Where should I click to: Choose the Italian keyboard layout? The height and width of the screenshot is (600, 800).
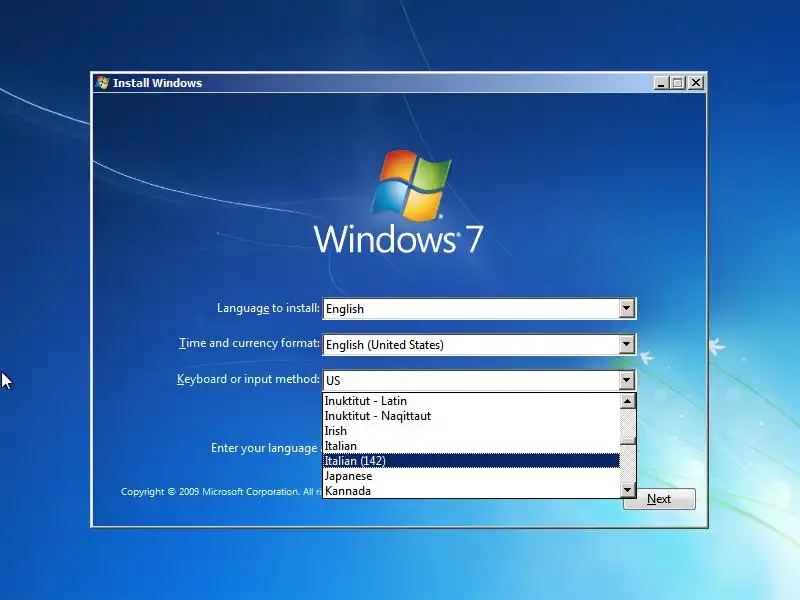click(x=471, y=446)
